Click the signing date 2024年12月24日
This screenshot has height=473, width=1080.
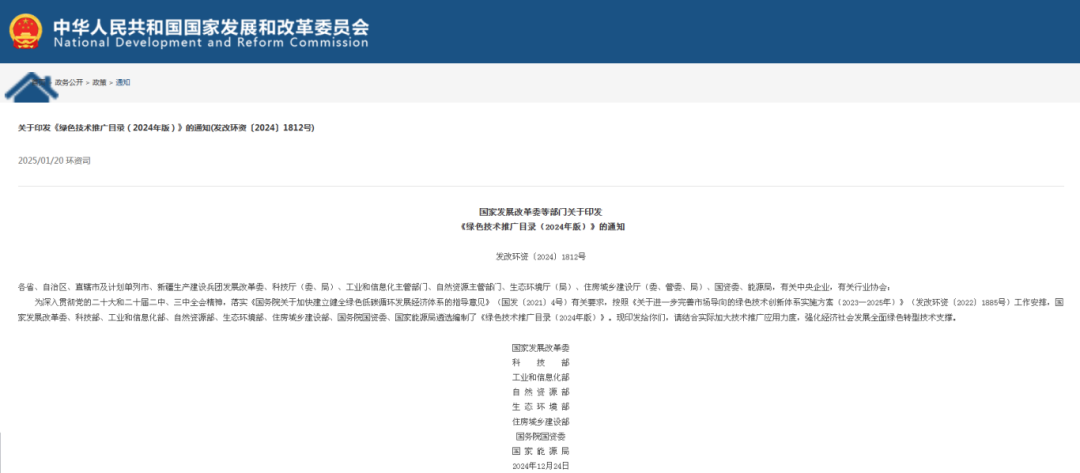click(540, 466)
